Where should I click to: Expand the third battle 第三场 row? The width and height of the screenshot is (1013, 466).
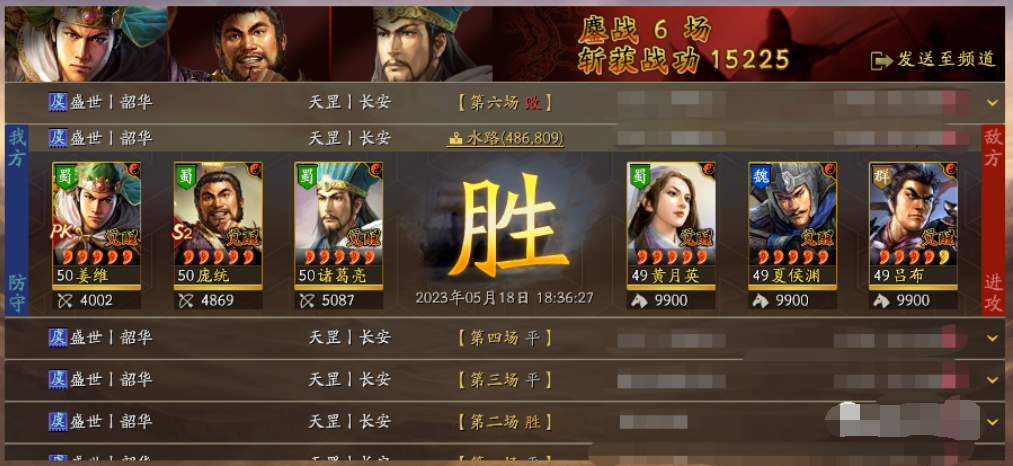pos(993,380)
